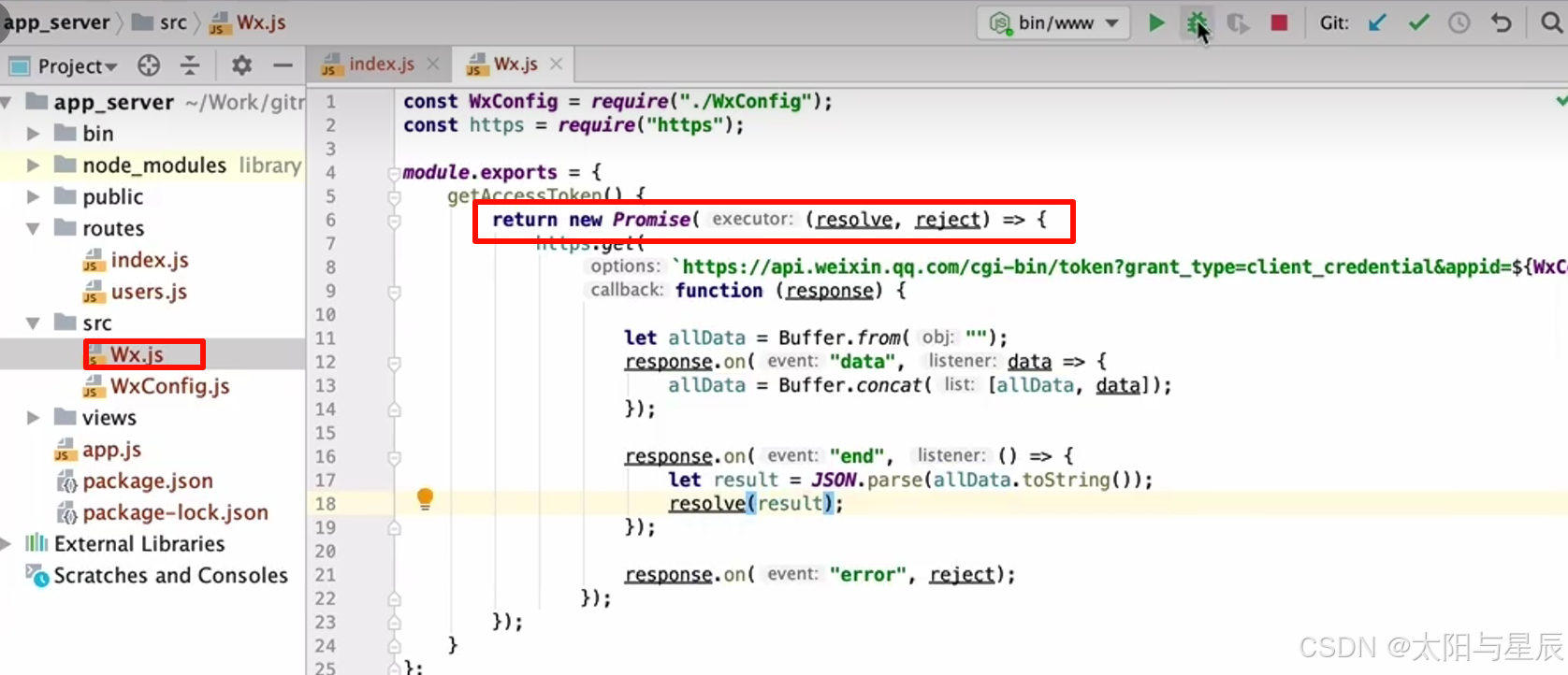
Task: Run with coverage icon
Action: pos(1238,22)
